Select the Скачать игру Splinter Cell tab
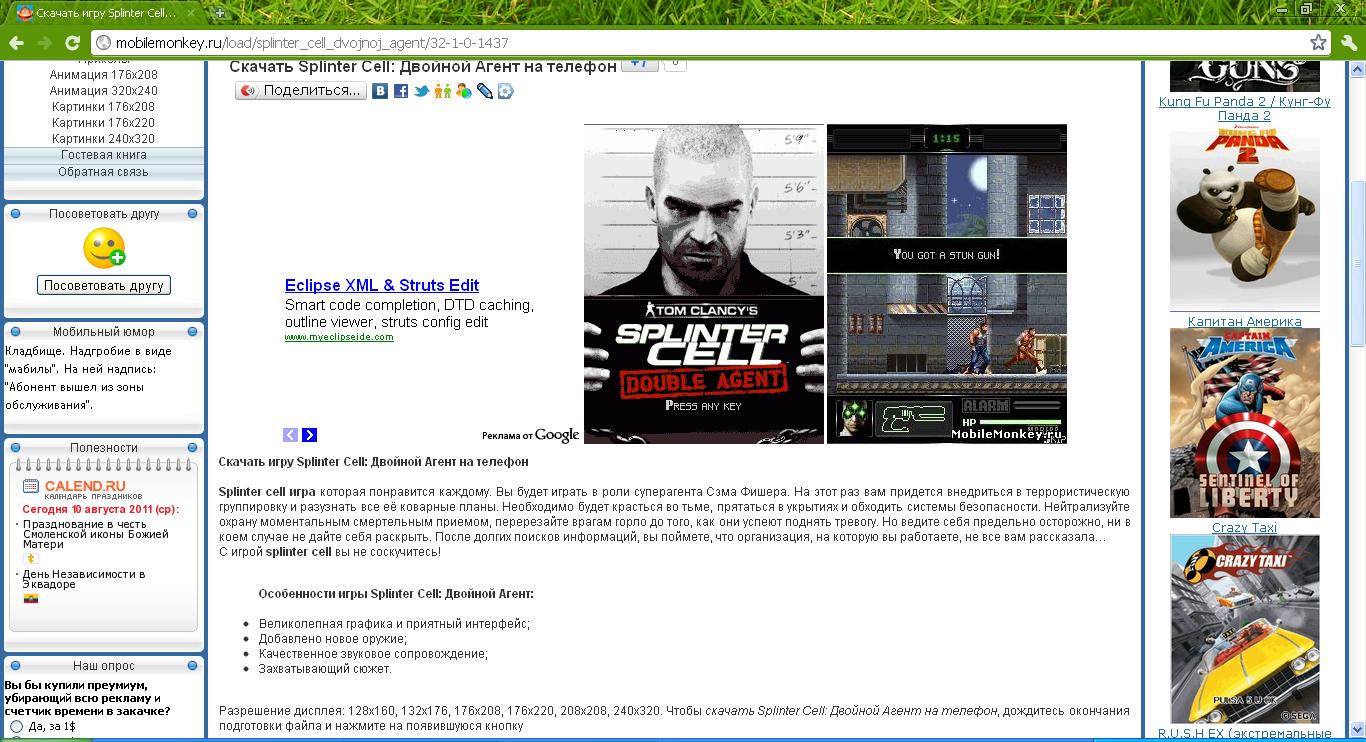Screen dimensions: 1366x742 coord(105,13)
